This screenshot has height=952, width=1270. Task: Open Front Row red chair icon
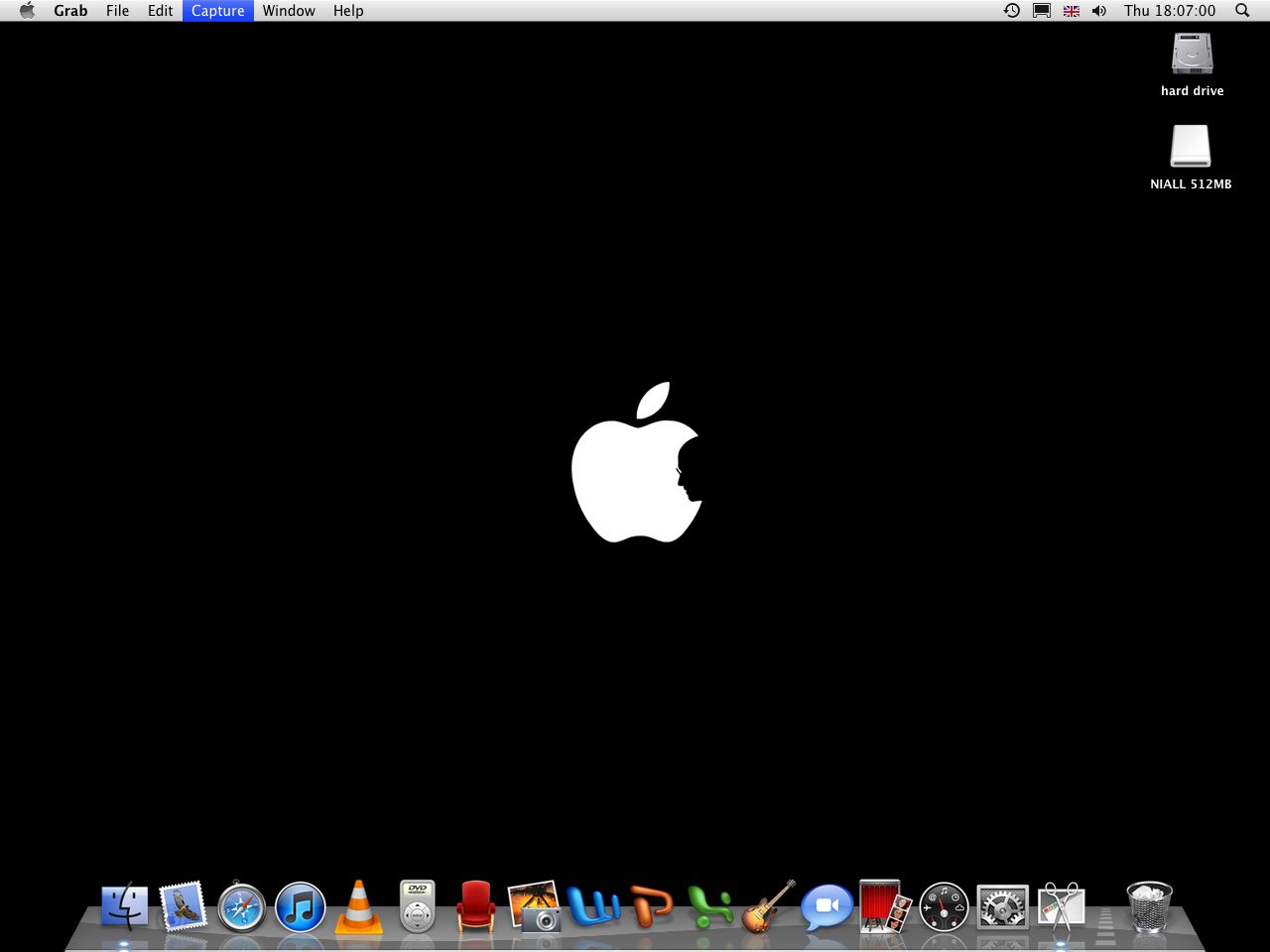(476, 906)
